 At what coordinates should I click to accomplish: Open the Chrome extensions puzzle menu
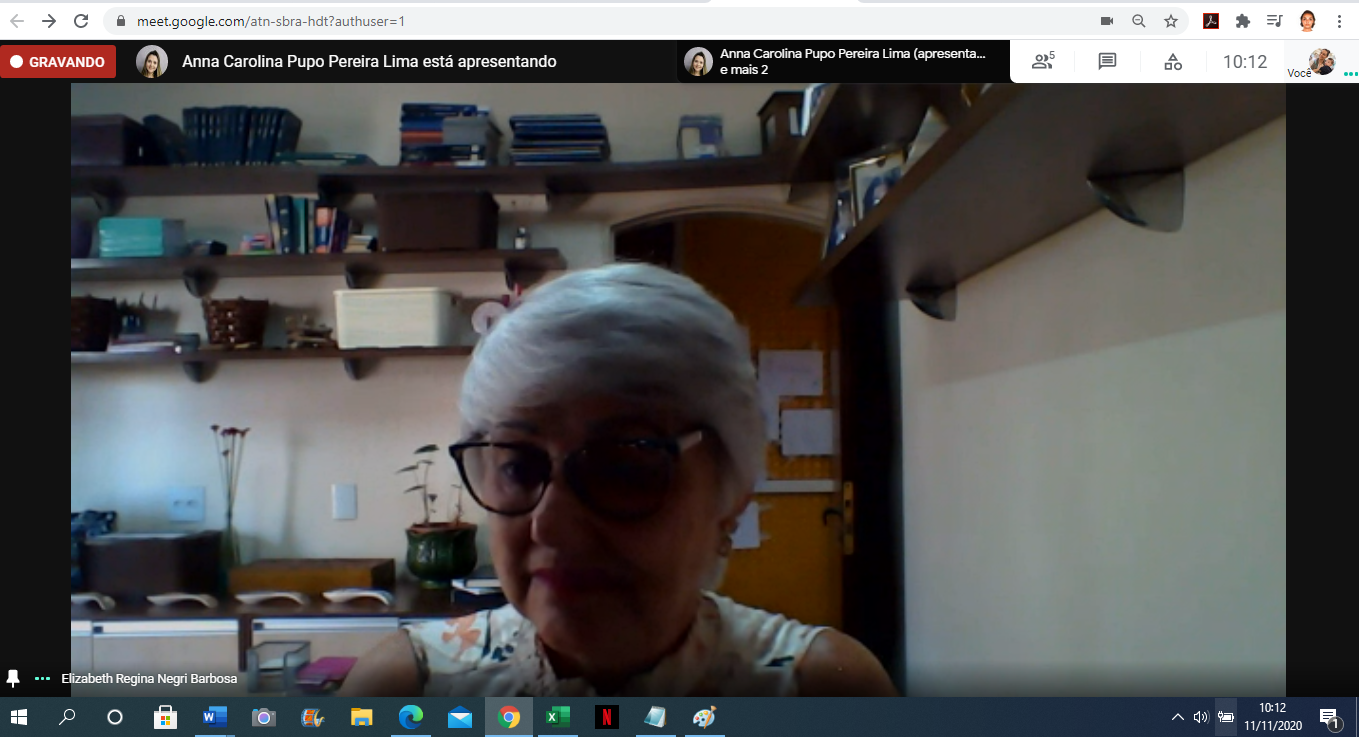1243,21
